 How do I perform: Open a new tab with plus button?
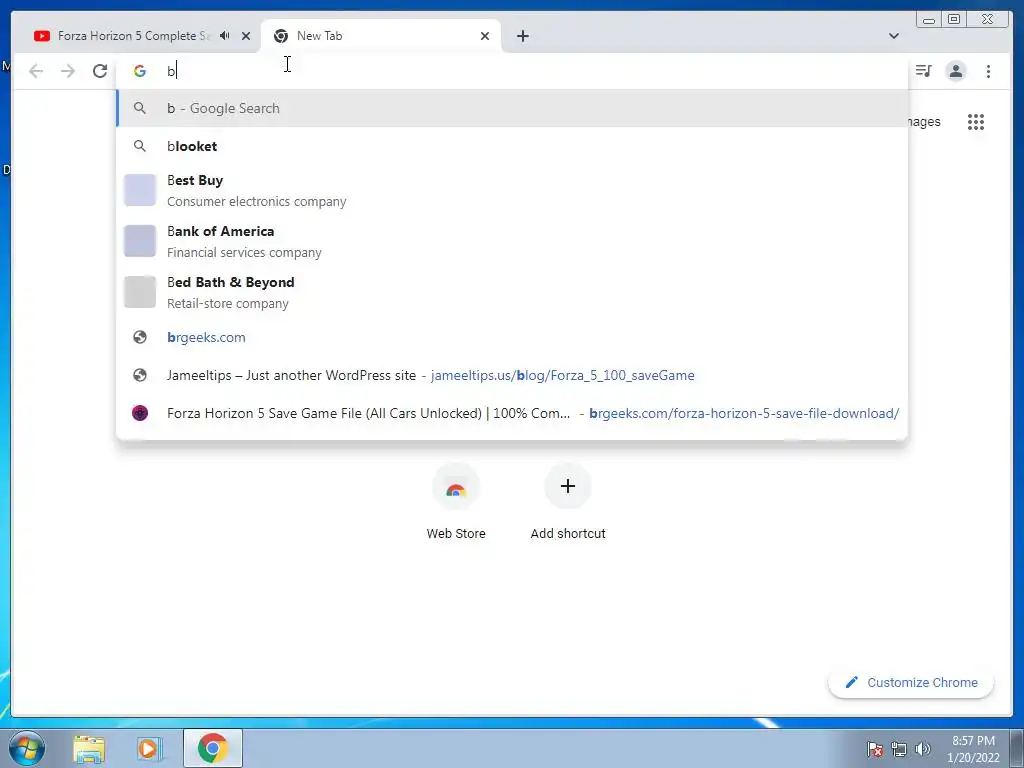(522, 36)
